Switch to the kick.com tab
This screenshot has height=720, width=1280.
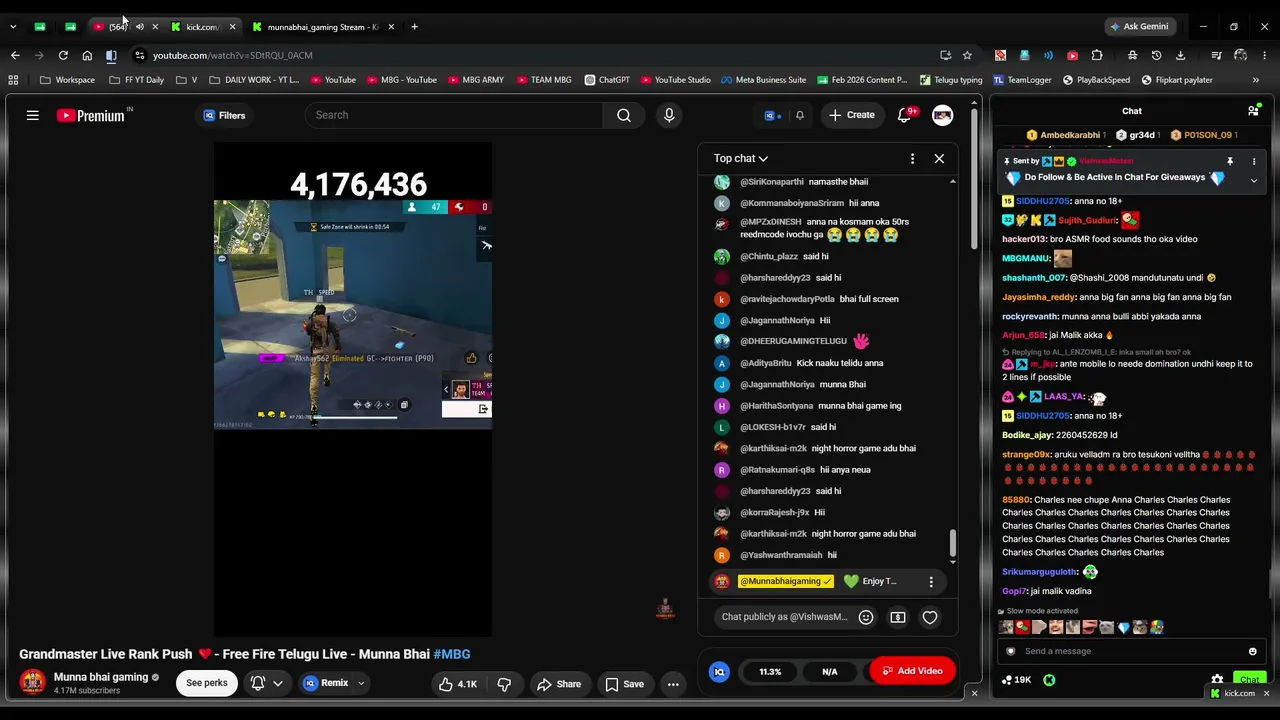click(x=200, y=27)
